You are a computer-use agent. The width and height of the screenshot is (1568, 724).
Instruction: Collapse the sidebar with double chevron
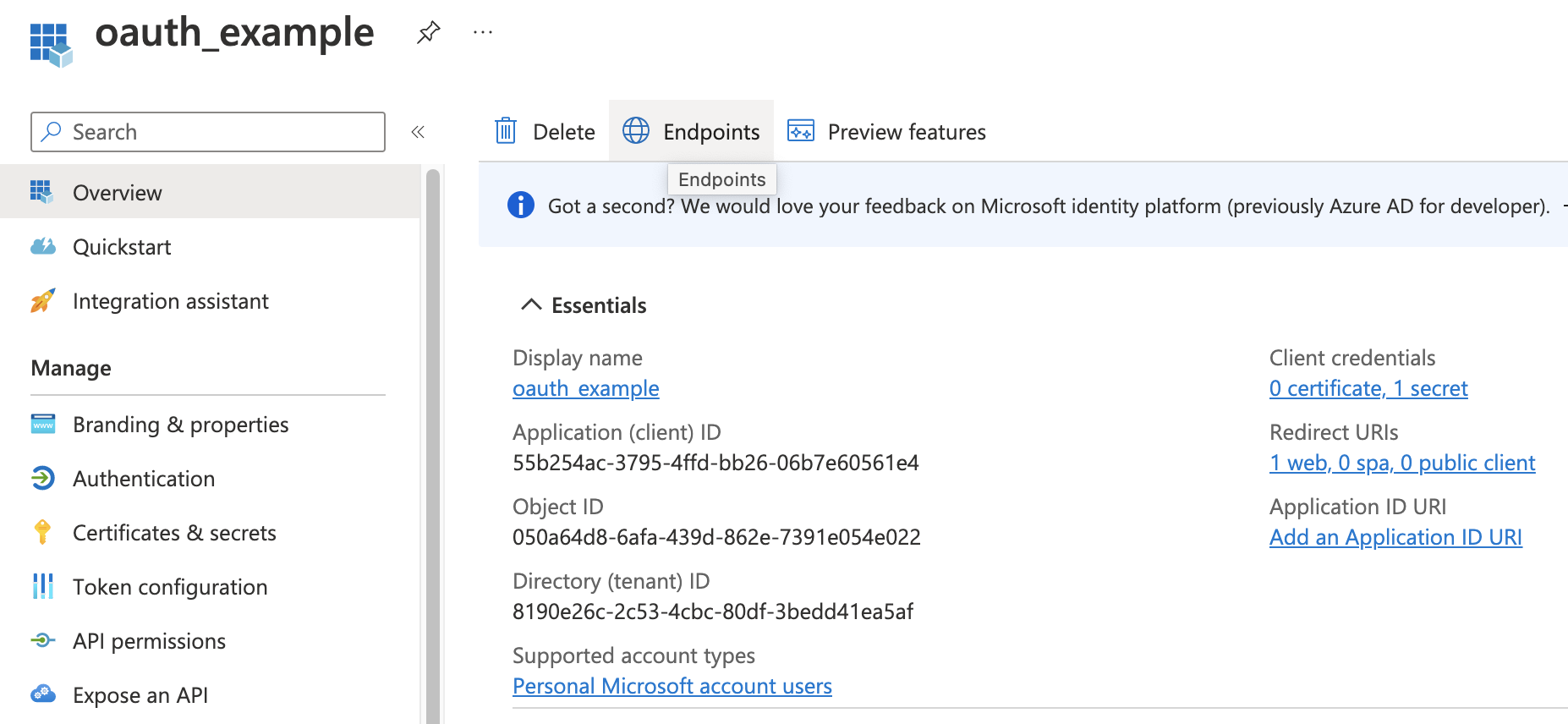tap(417, 132)
